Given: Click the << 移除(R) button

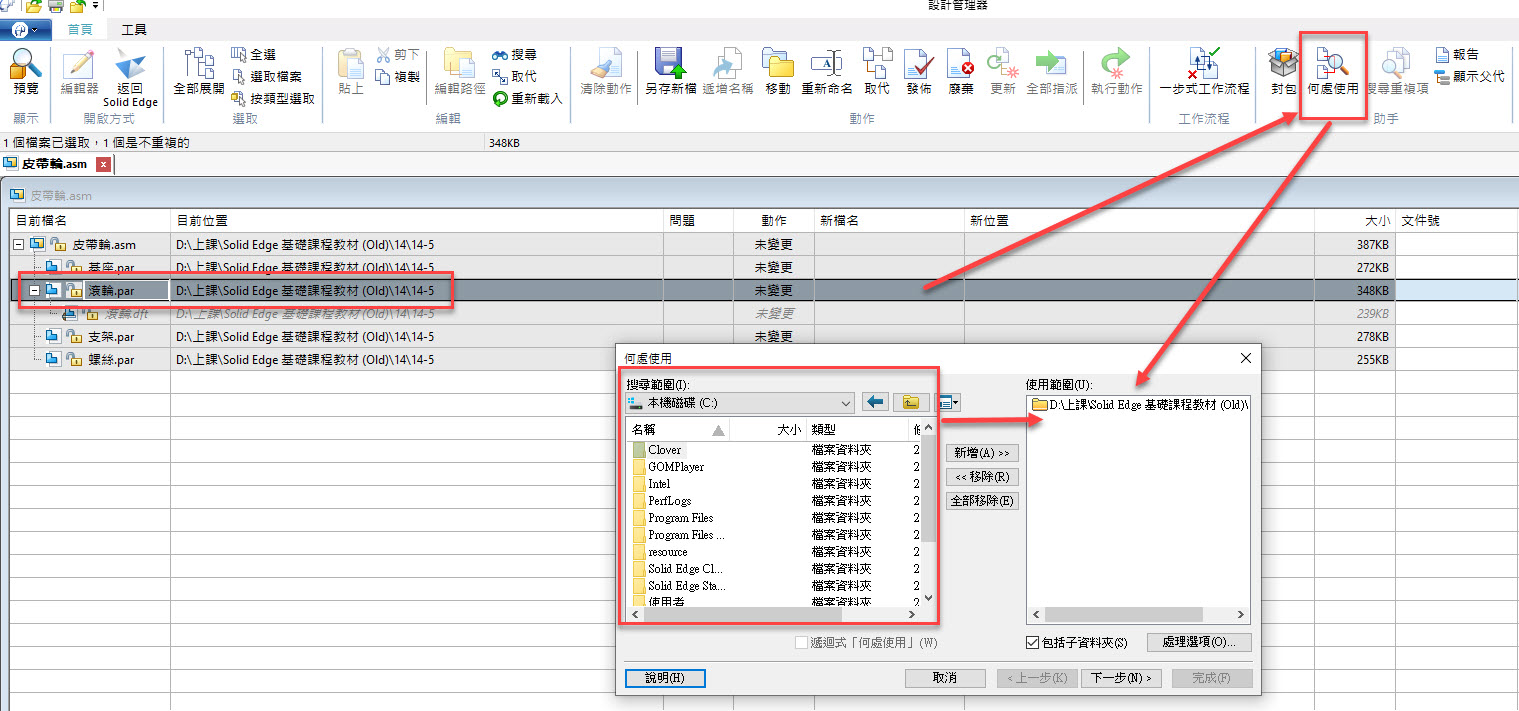Looking at the screenshot, I should pyautogui.click(x=982, y=477).
